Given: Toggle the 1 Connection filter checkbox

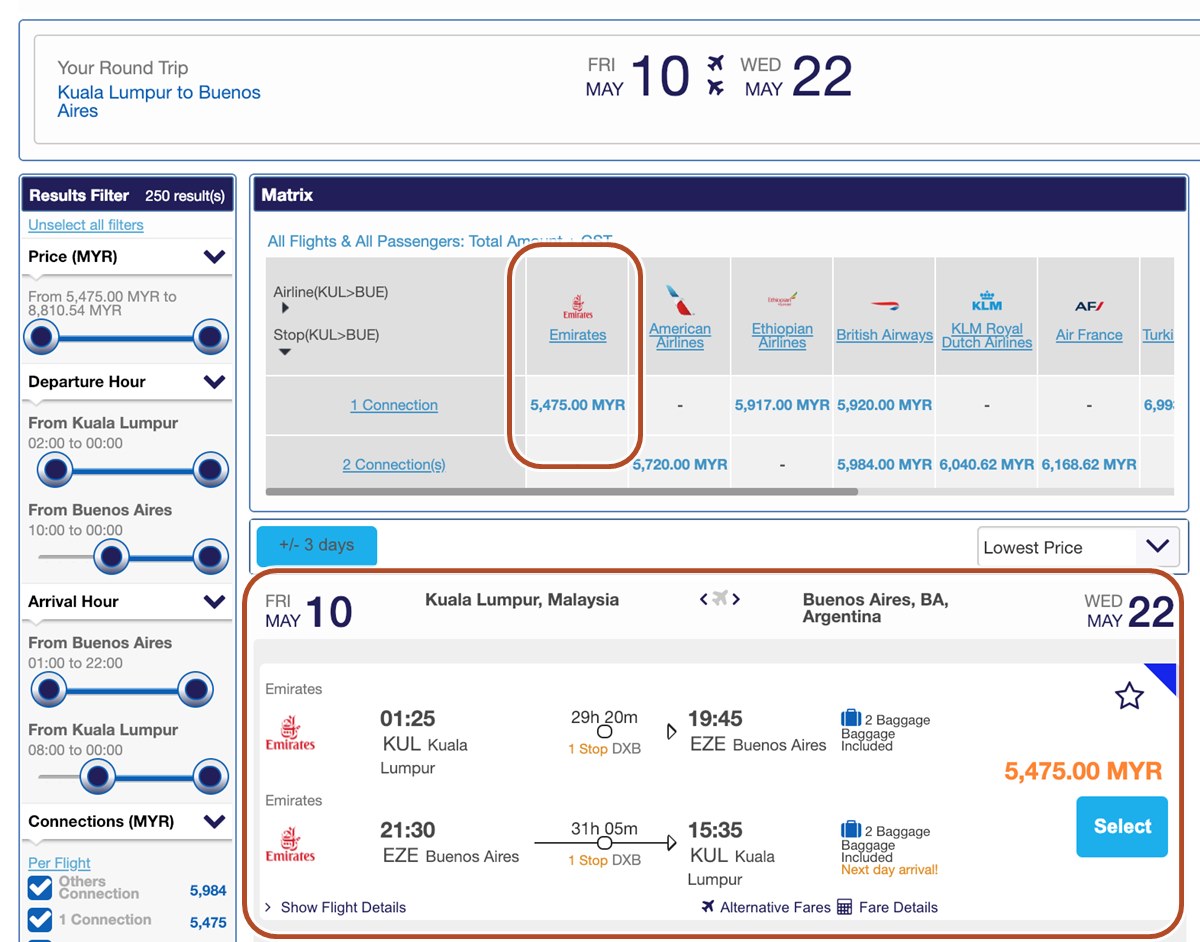Looking at the screenshot, I should click(40, 919).
